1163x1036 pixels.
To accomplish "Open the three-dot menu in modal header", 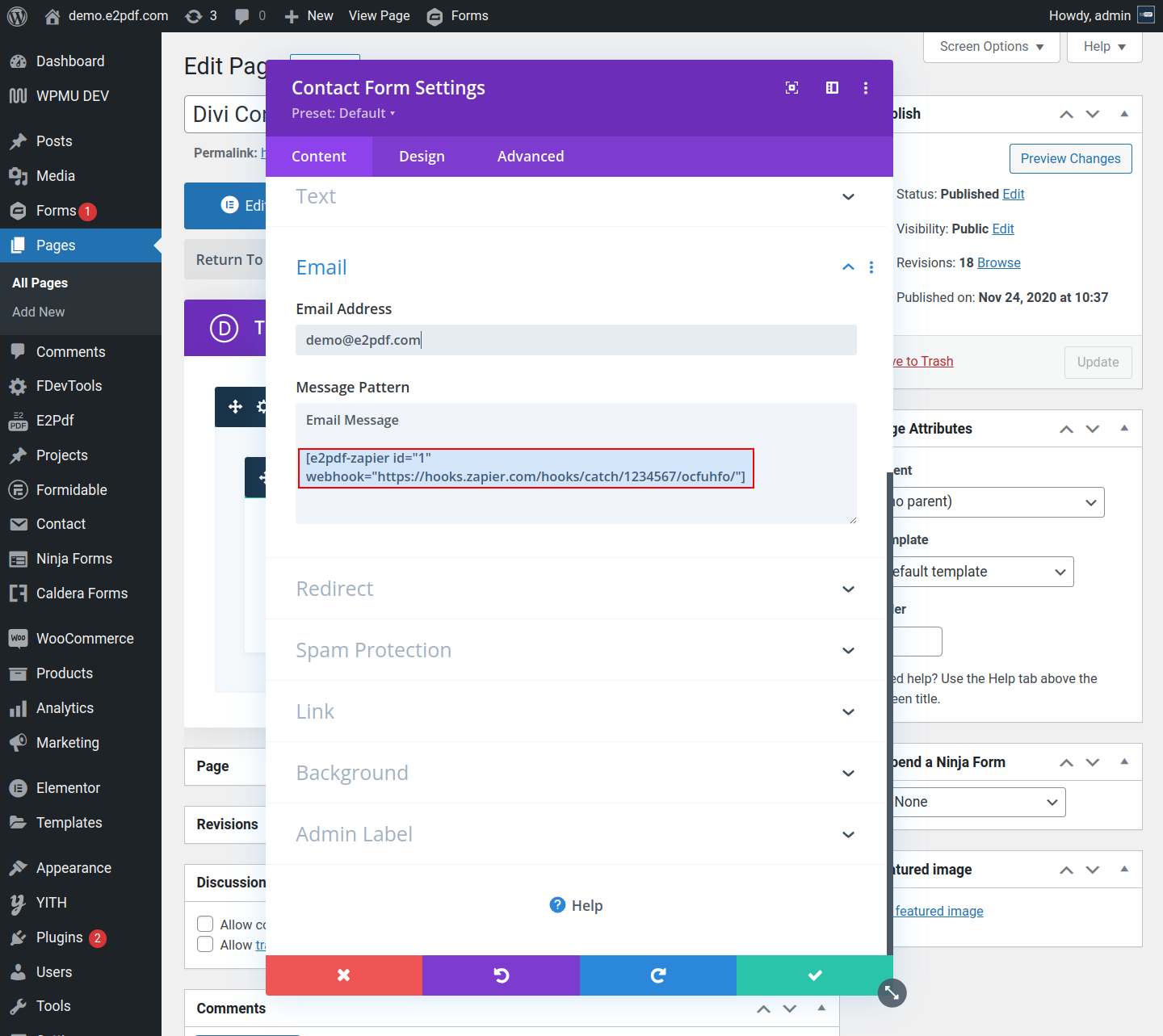I will point(866,88).
